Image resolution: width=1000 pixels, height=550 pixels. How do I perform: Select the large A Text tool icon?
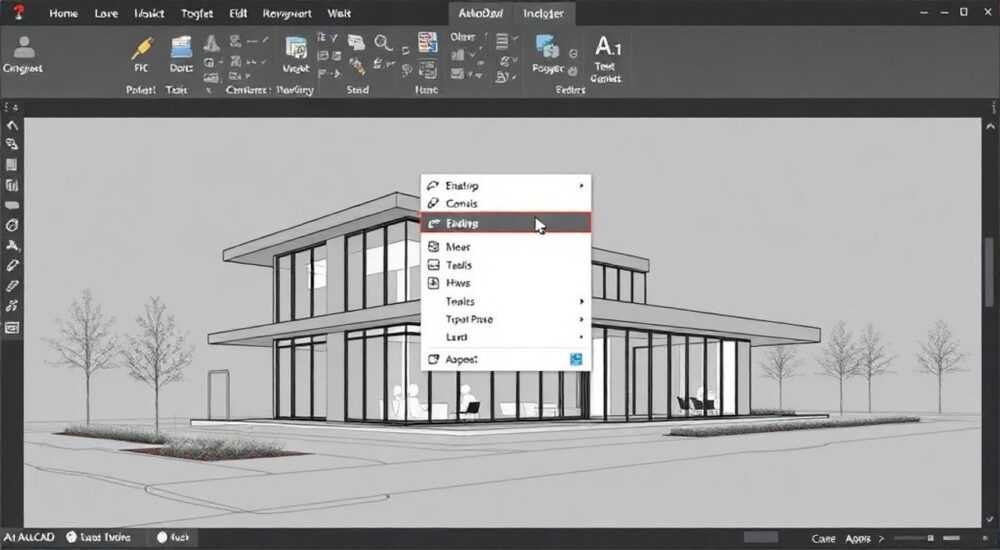(607, 47)
